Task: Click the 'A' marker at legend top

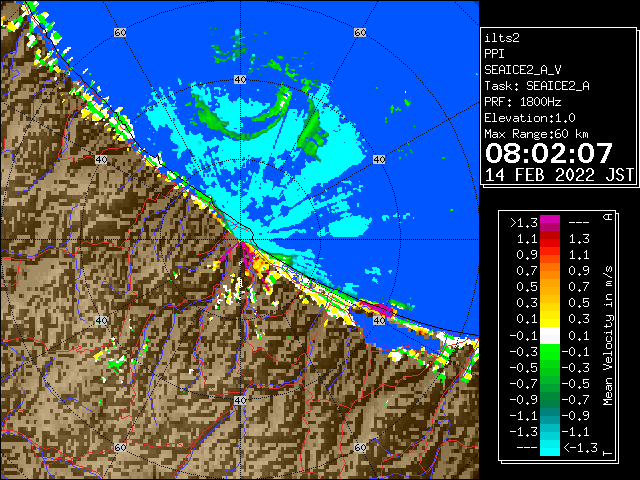Action: [608, 217]
